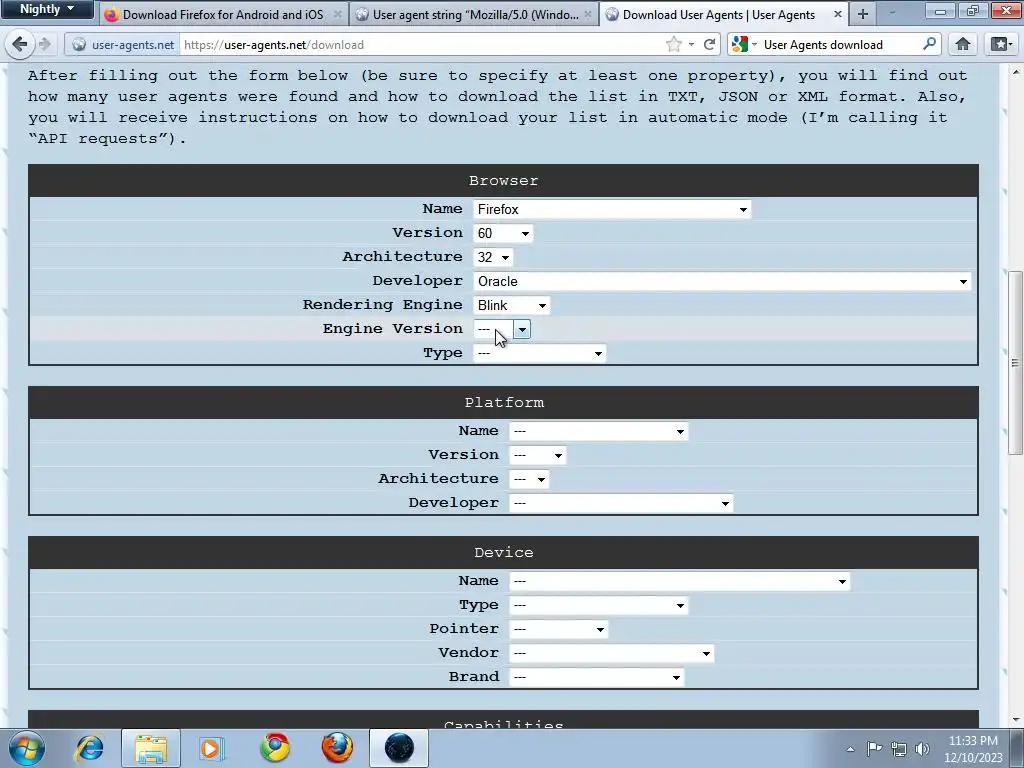Open the Device Name dropdown
Viewport: 1024px width, 768px height.
coord(680,581)
